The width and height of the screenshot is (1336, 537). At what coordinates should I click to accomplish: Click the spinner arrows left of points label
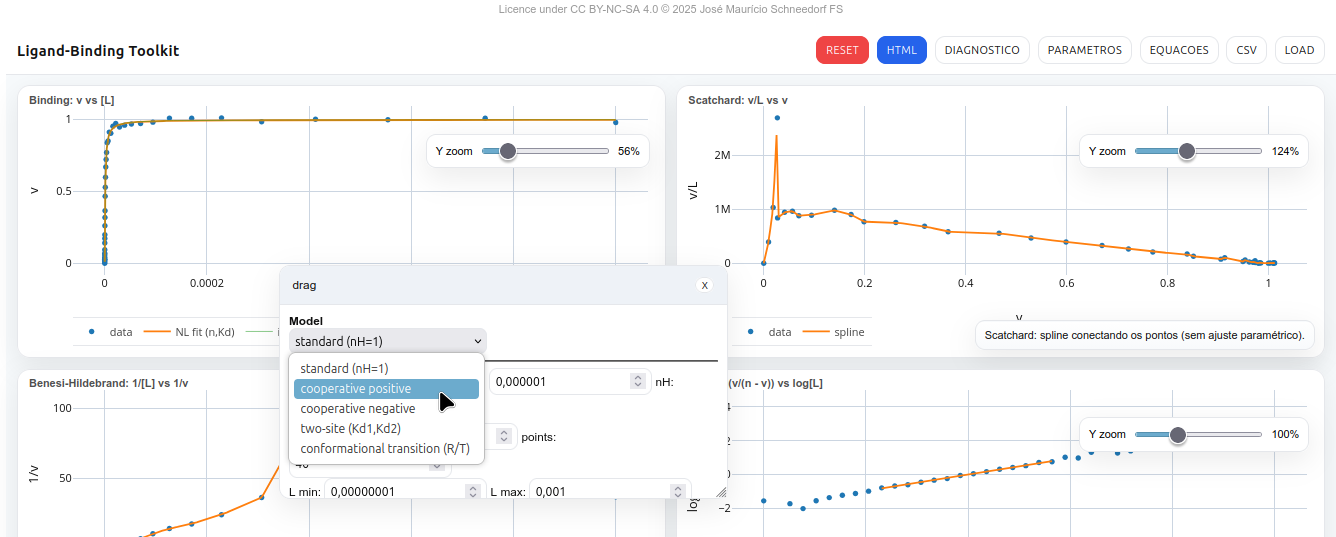504,436
